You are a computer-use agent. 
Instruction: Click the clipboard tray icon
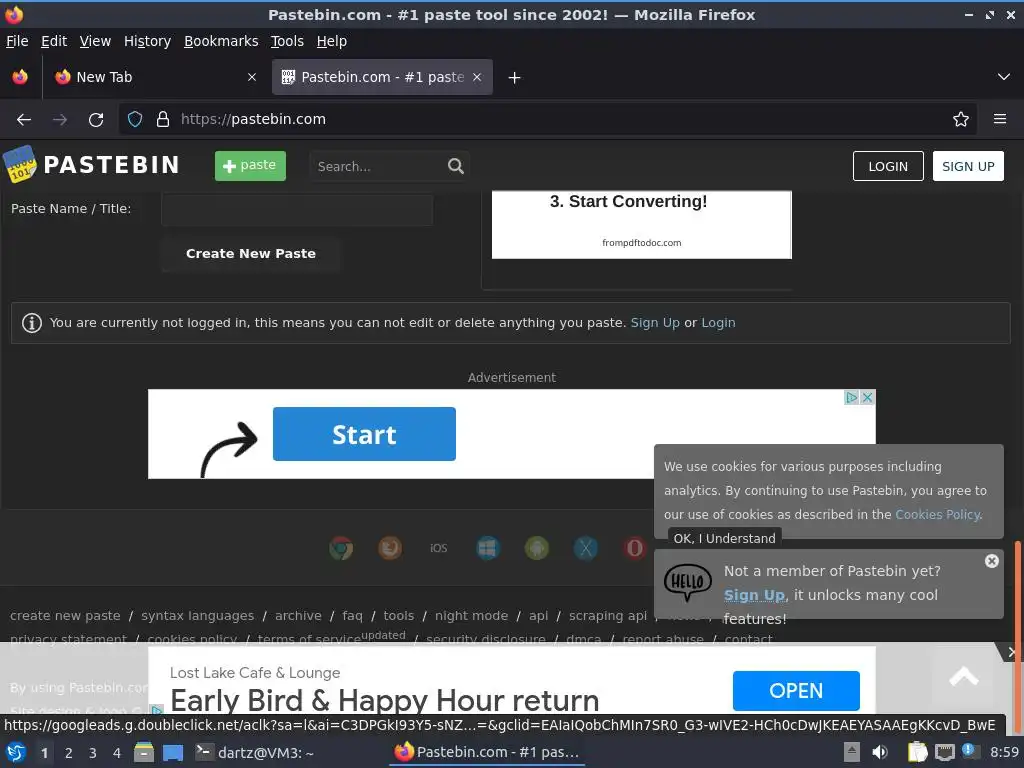(918, 752)
